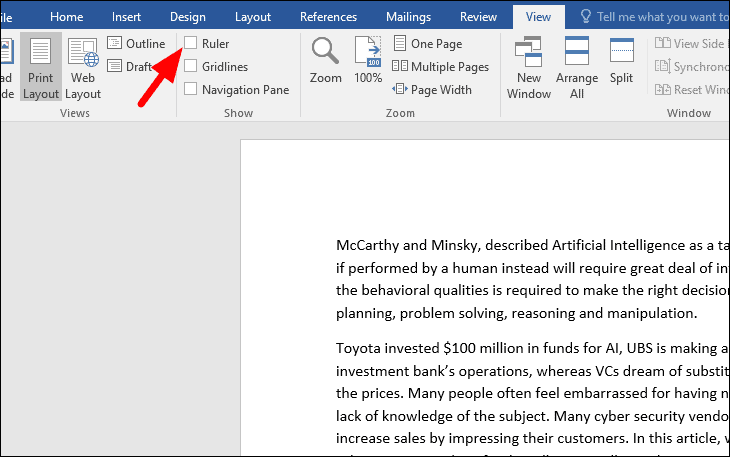Enable the Navigation Pane checkbox

[x=190, y=88]
